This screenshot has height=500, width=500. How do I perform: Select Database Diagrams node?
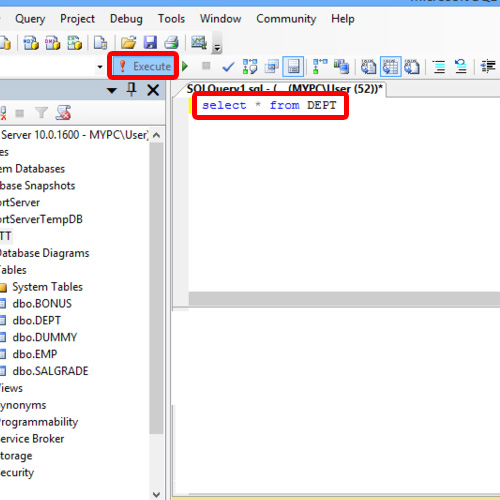(45, 253)
